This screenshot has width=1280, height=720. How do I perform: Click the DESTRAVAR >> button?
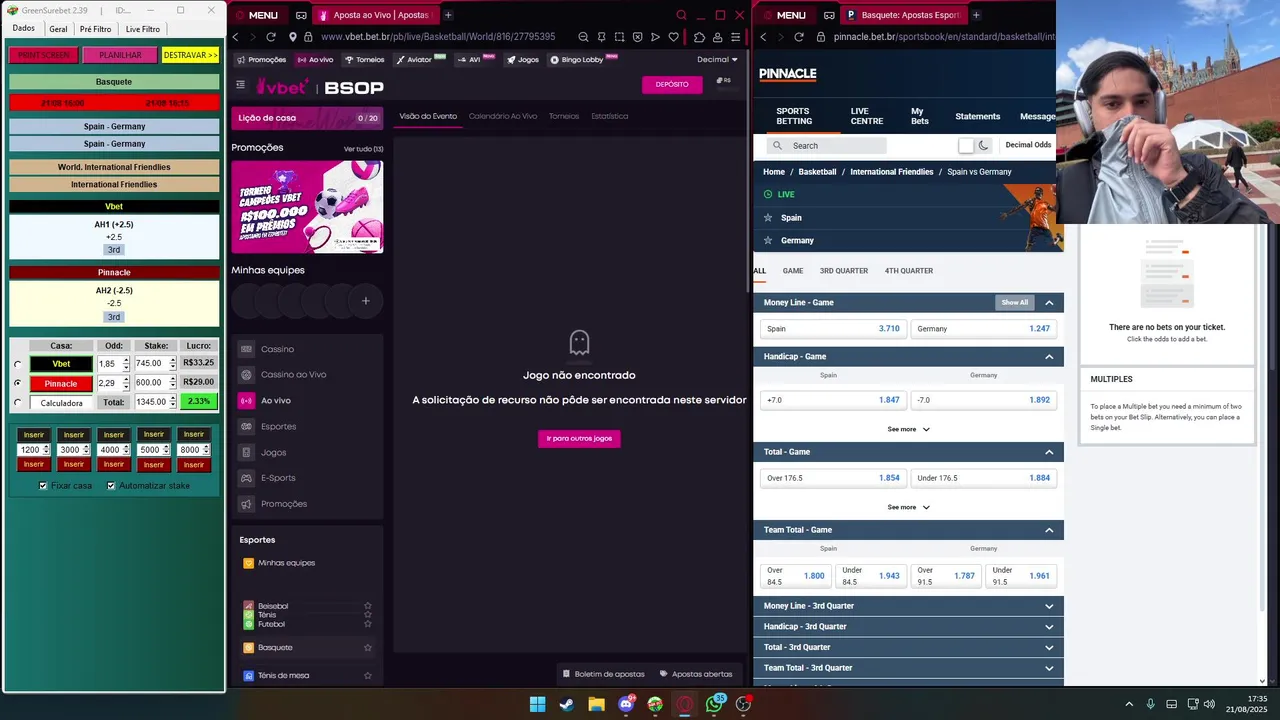[x=190, y=55]
